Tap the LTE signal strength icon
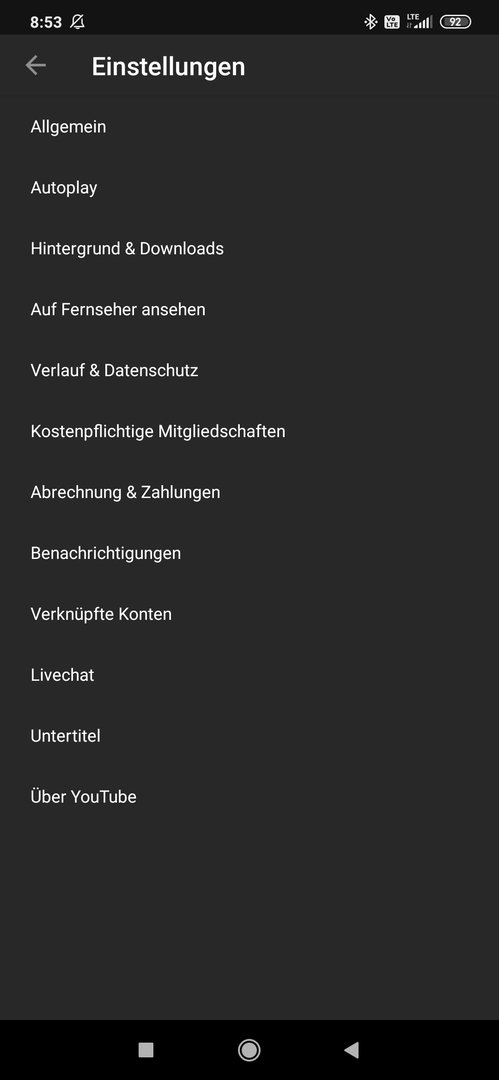499x1080 pixels. (x=419, y=22)
